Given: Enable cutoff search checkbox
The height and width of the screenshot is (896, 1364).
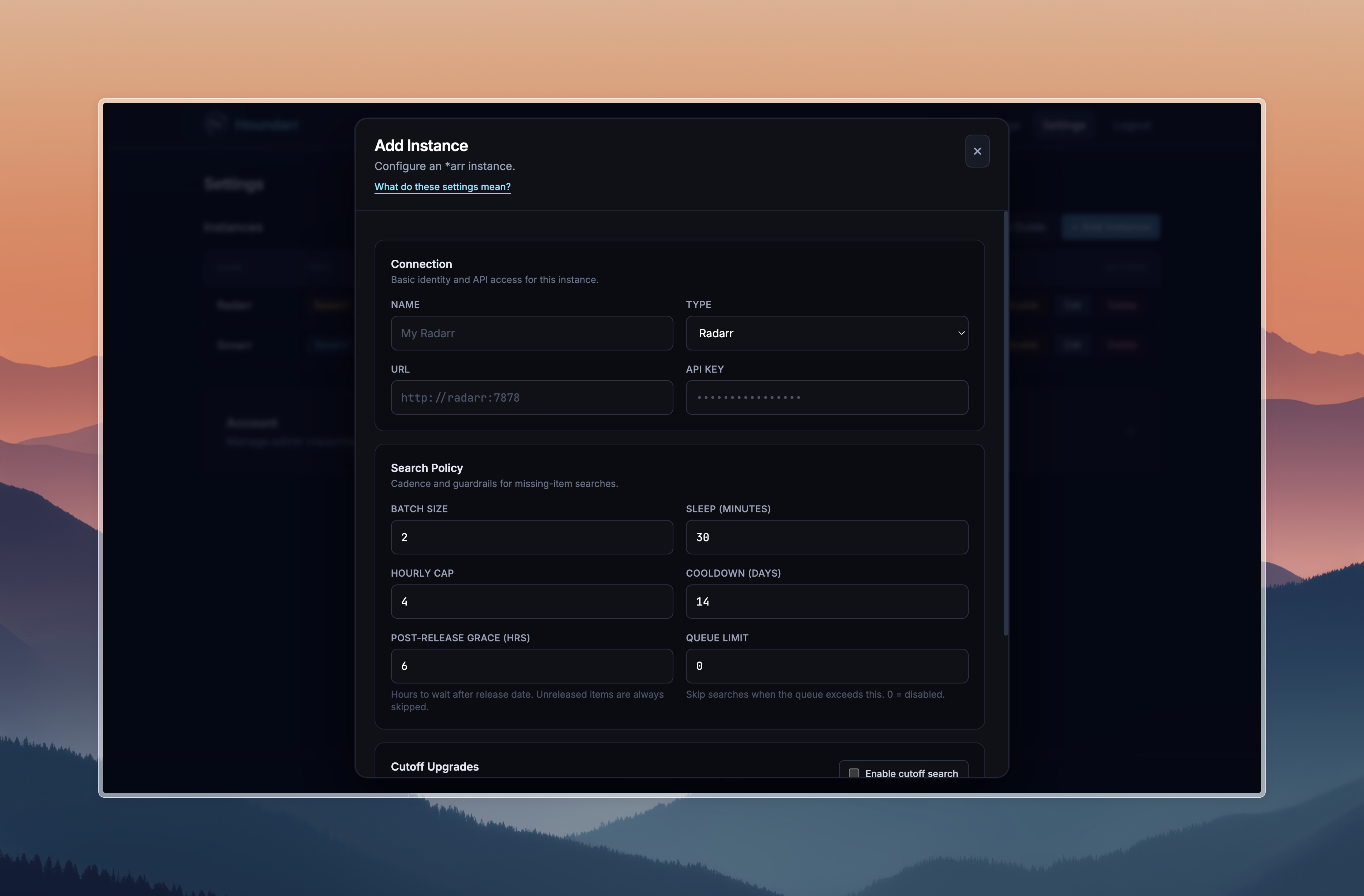Looking at the screenshot, I should (853, 773).
